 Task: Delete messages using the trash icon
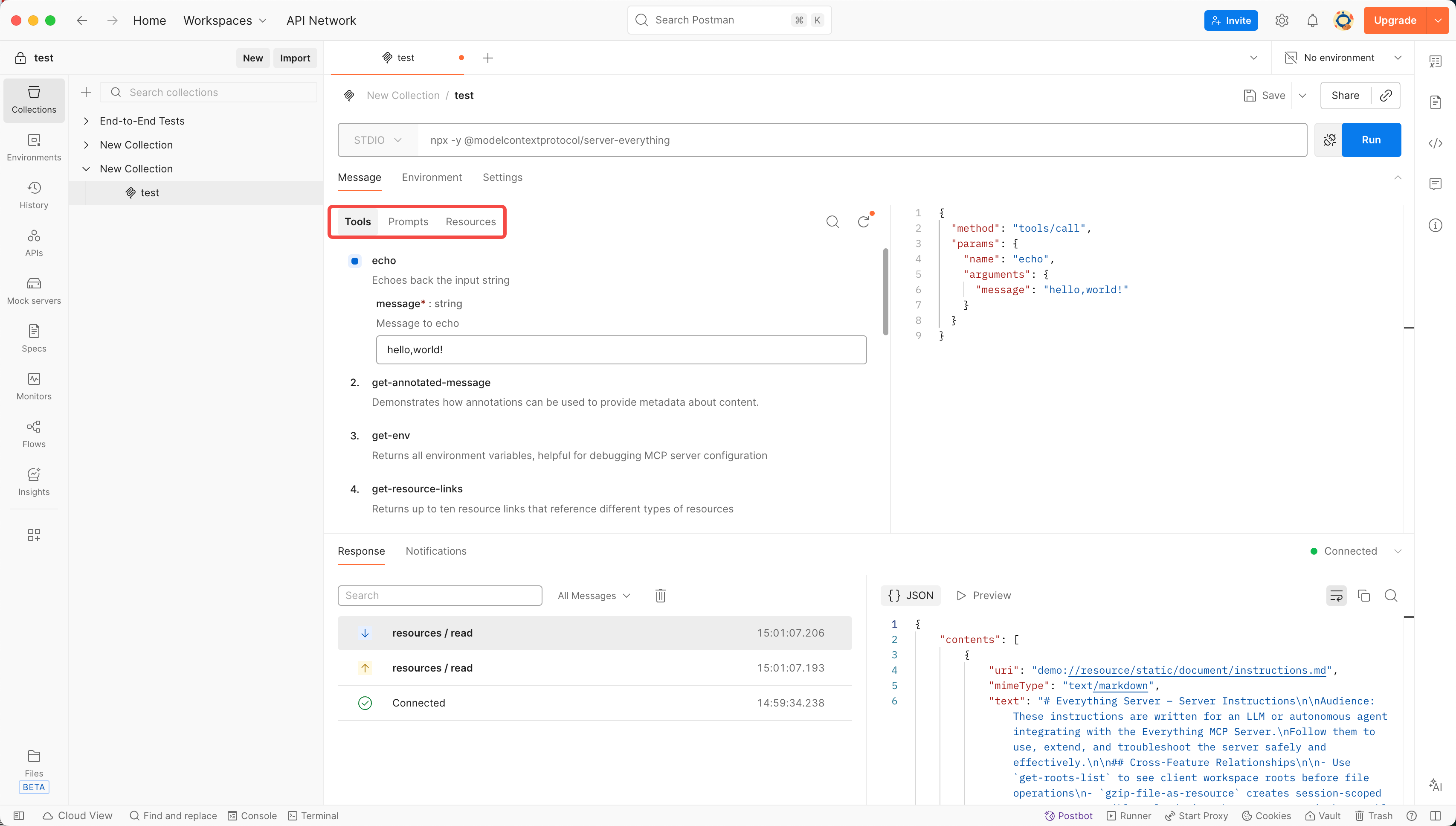(660, 595)
